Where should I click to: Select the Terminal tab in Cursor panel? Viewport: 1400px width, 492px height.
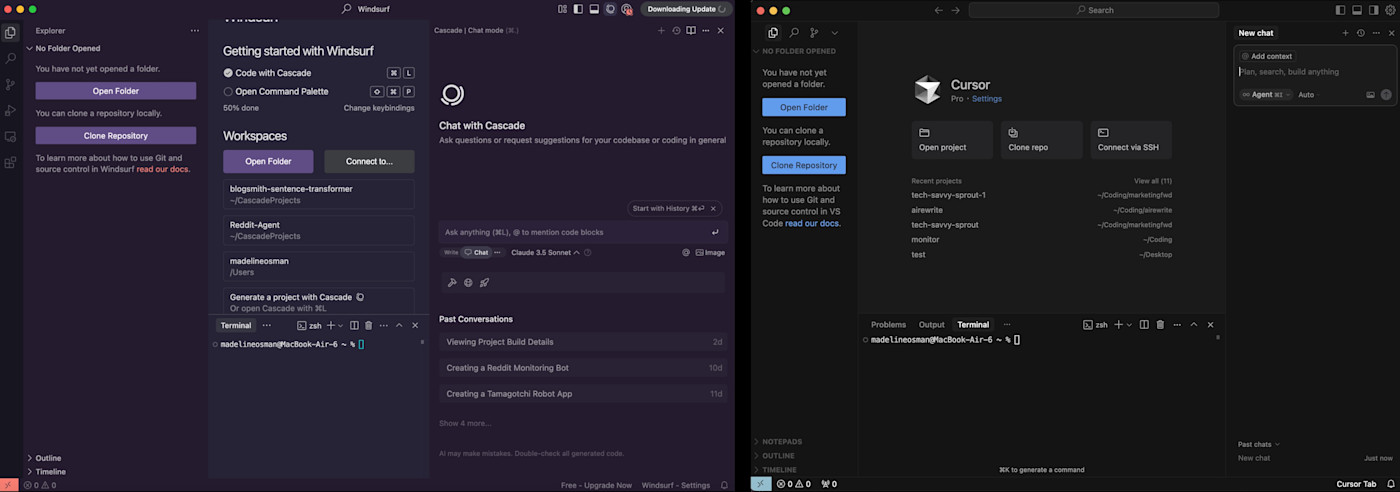[973, 324]
